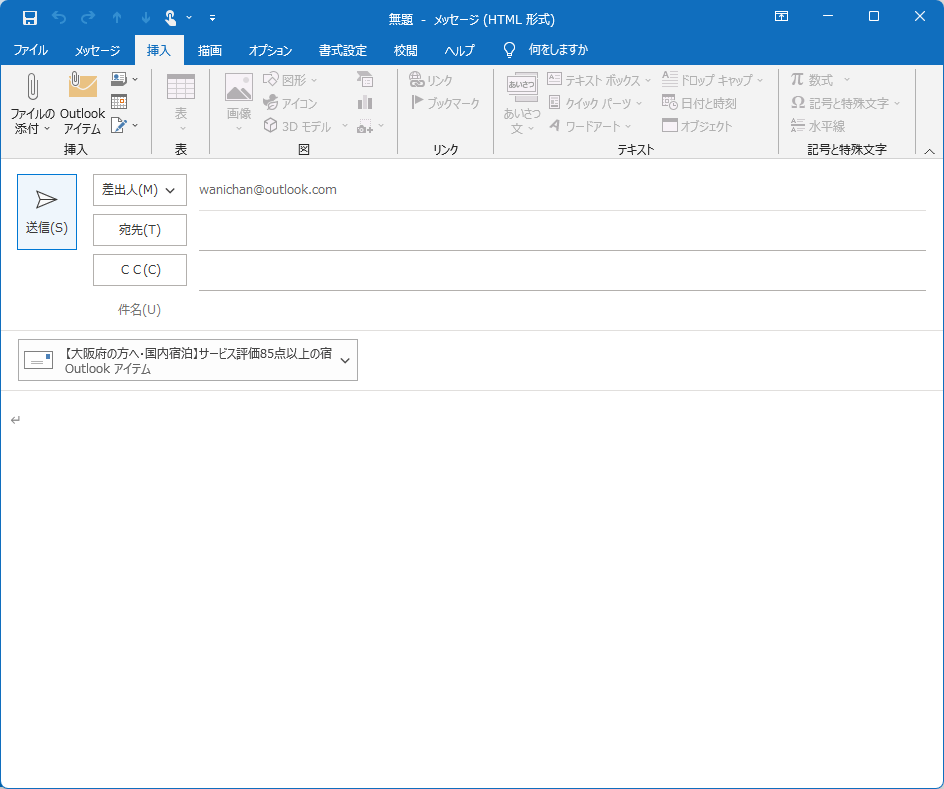Click the 宛先 recipient input field
Viewport: 944px width, 789px height.
[562, 231]
